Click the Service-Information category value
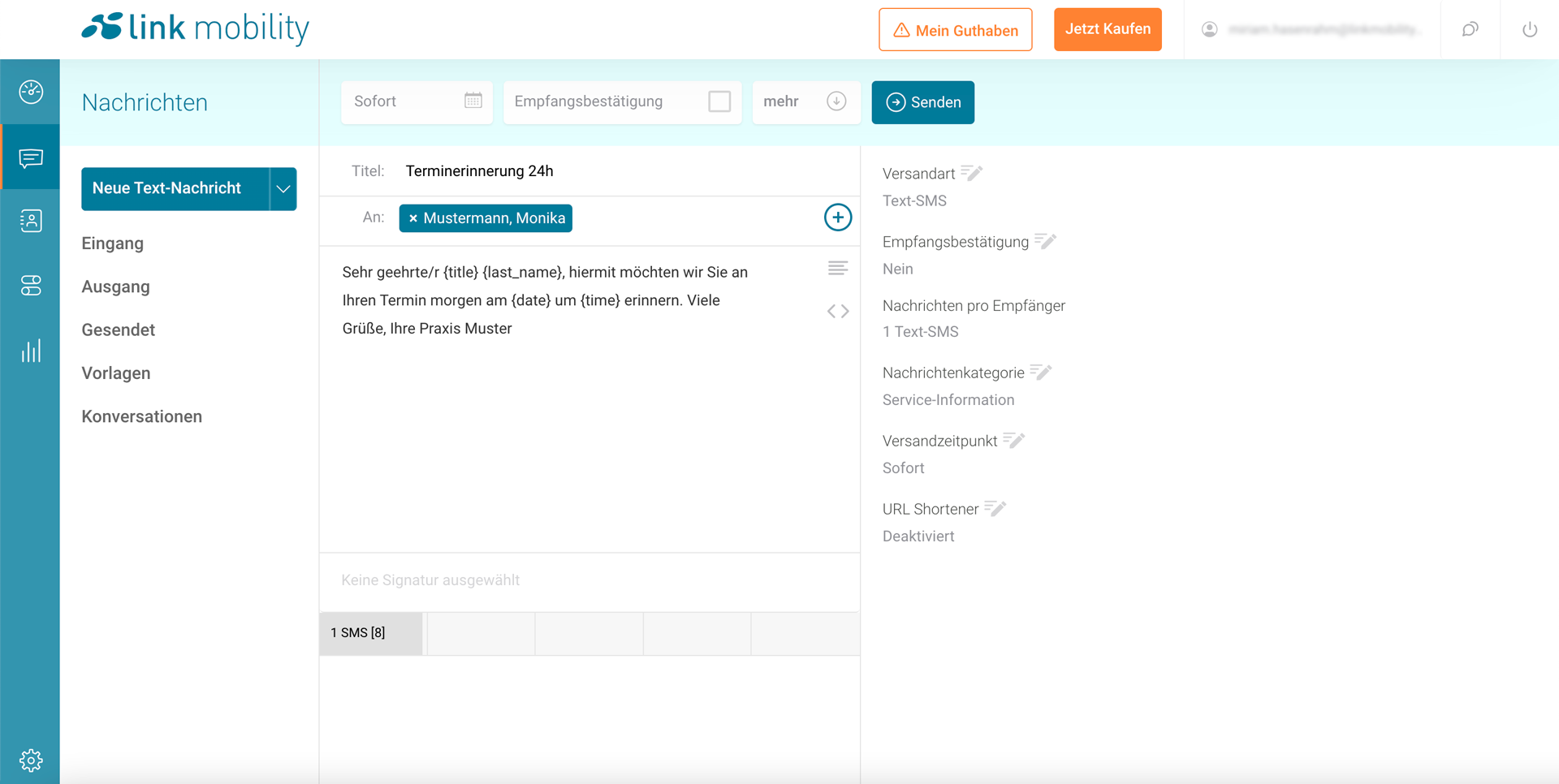1559x784 pixels. tap(948, 400)
